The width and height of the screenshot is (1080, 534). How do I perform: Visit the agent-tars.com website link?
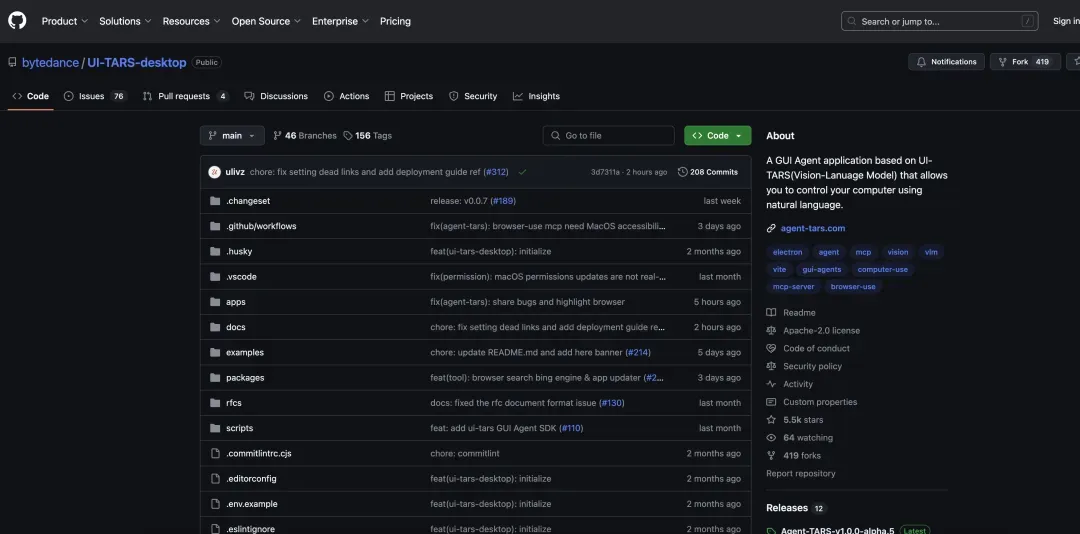[x=813, y=228]
